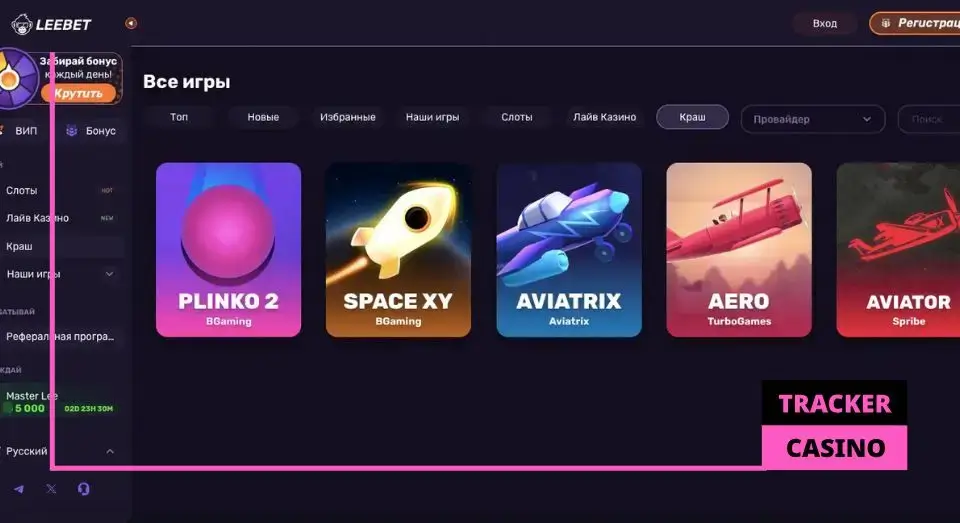Select the Краш filter tab

click(x=692, y=117)
